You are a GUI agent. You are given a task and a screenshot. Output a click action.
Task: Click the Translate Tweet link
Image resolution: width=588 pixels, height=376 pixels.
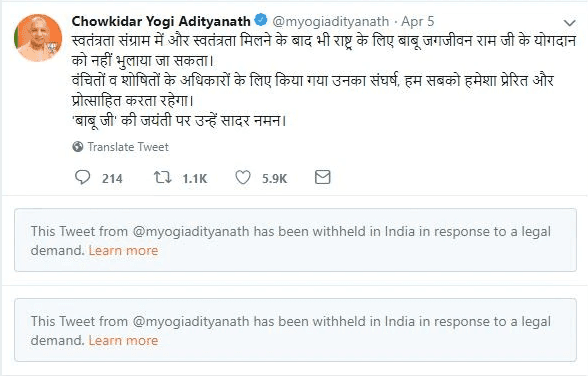pyautogui.click(x=128, y=147)
